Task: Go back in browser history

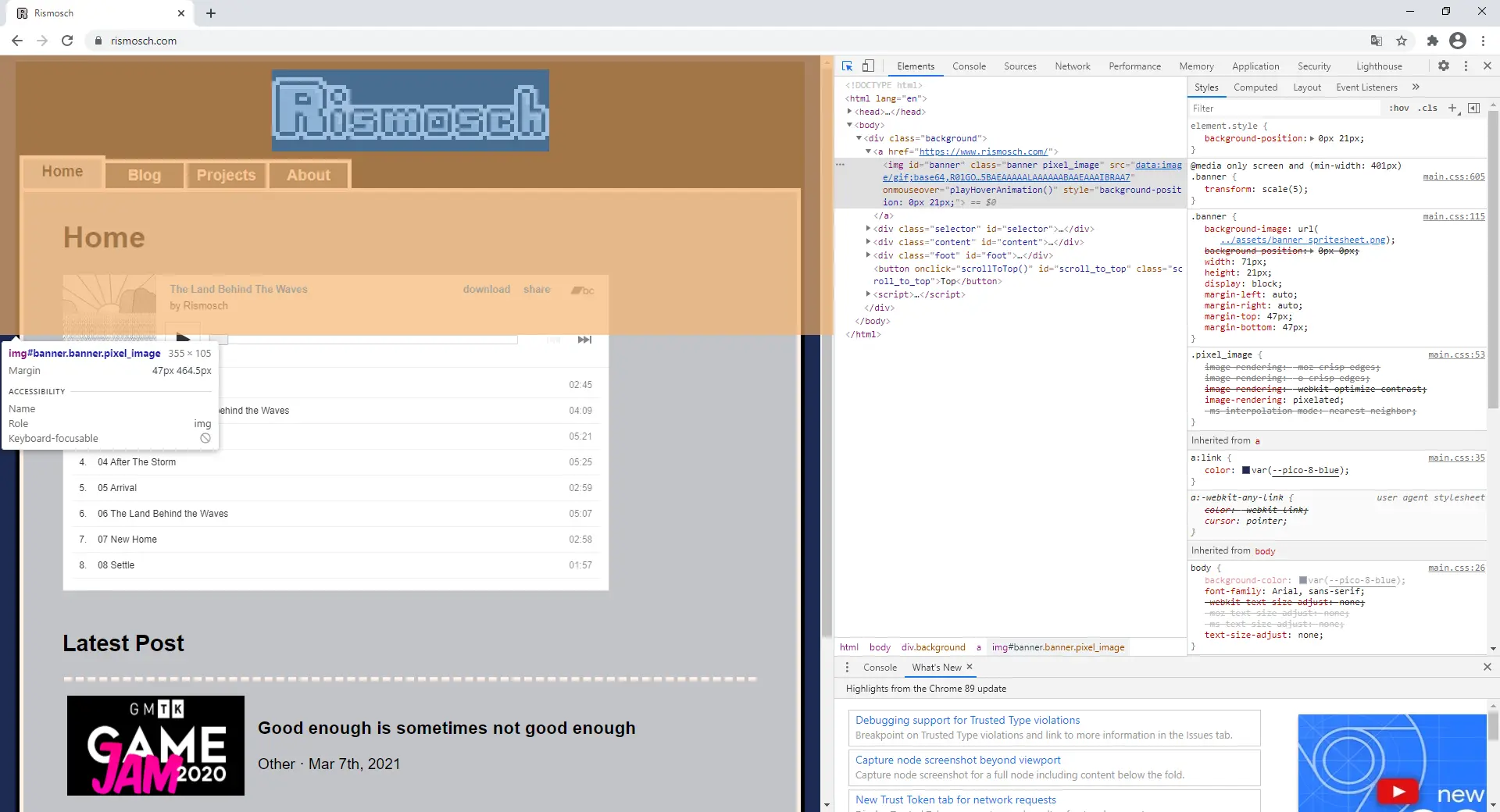Action: point(17,41)
